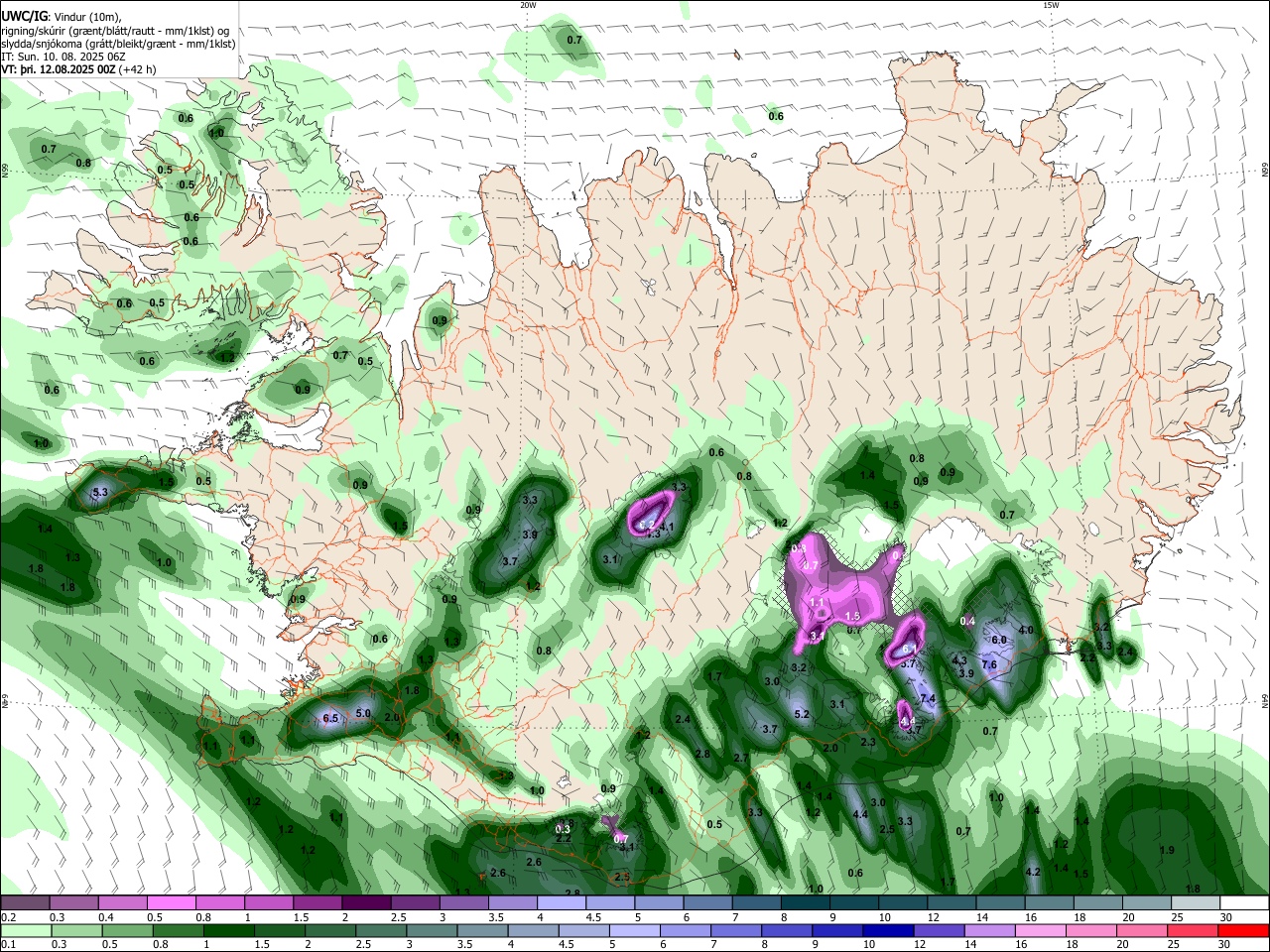Click the upper legend swatch between 0.2 and 0.3
The image size is (1270, 952).
click(x=25, y=903)
